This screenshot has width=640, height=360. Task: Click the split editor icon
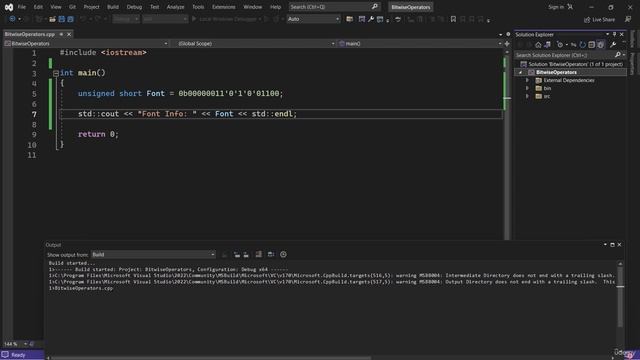[x=507, y=43]
